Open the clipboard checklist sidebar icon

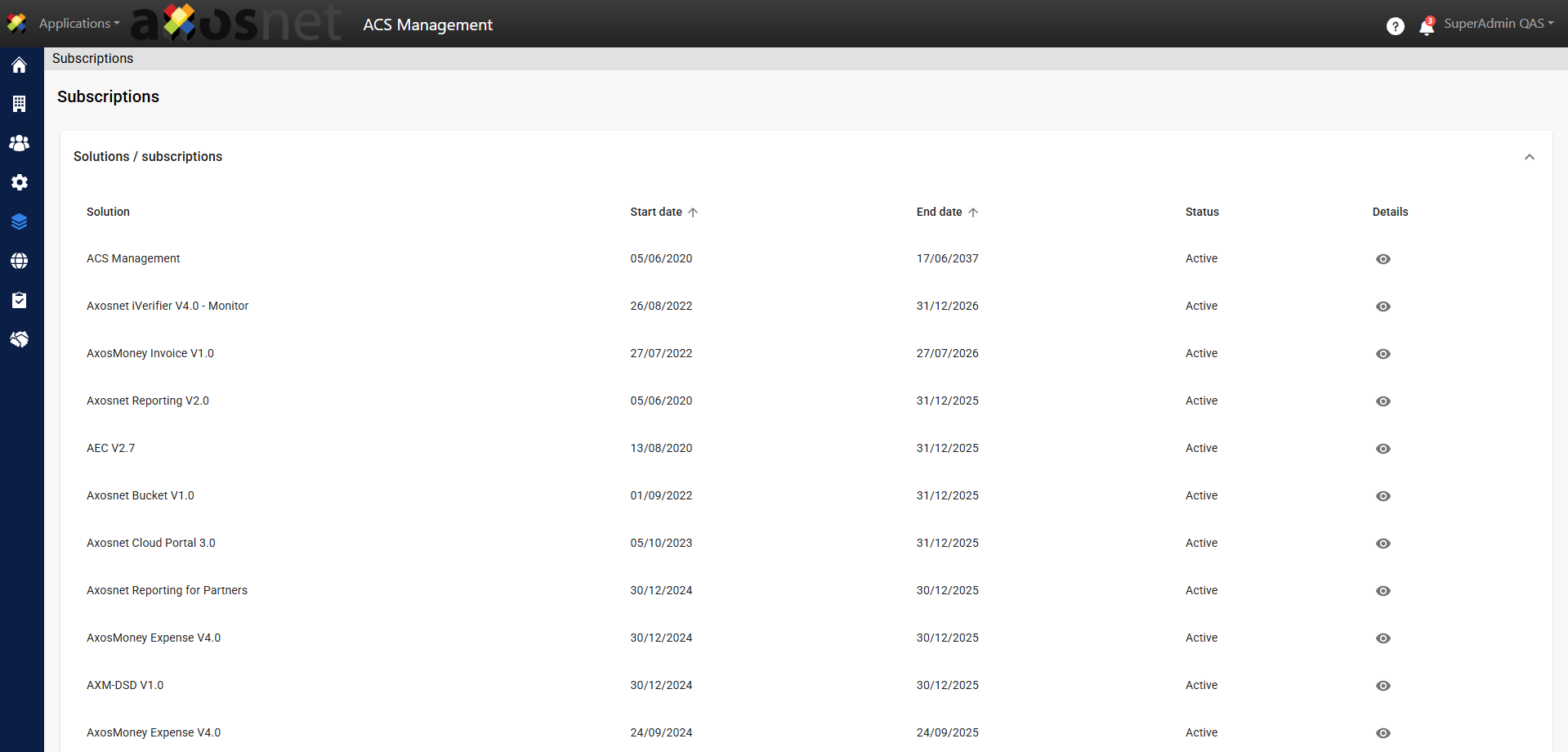pos(20,300)
